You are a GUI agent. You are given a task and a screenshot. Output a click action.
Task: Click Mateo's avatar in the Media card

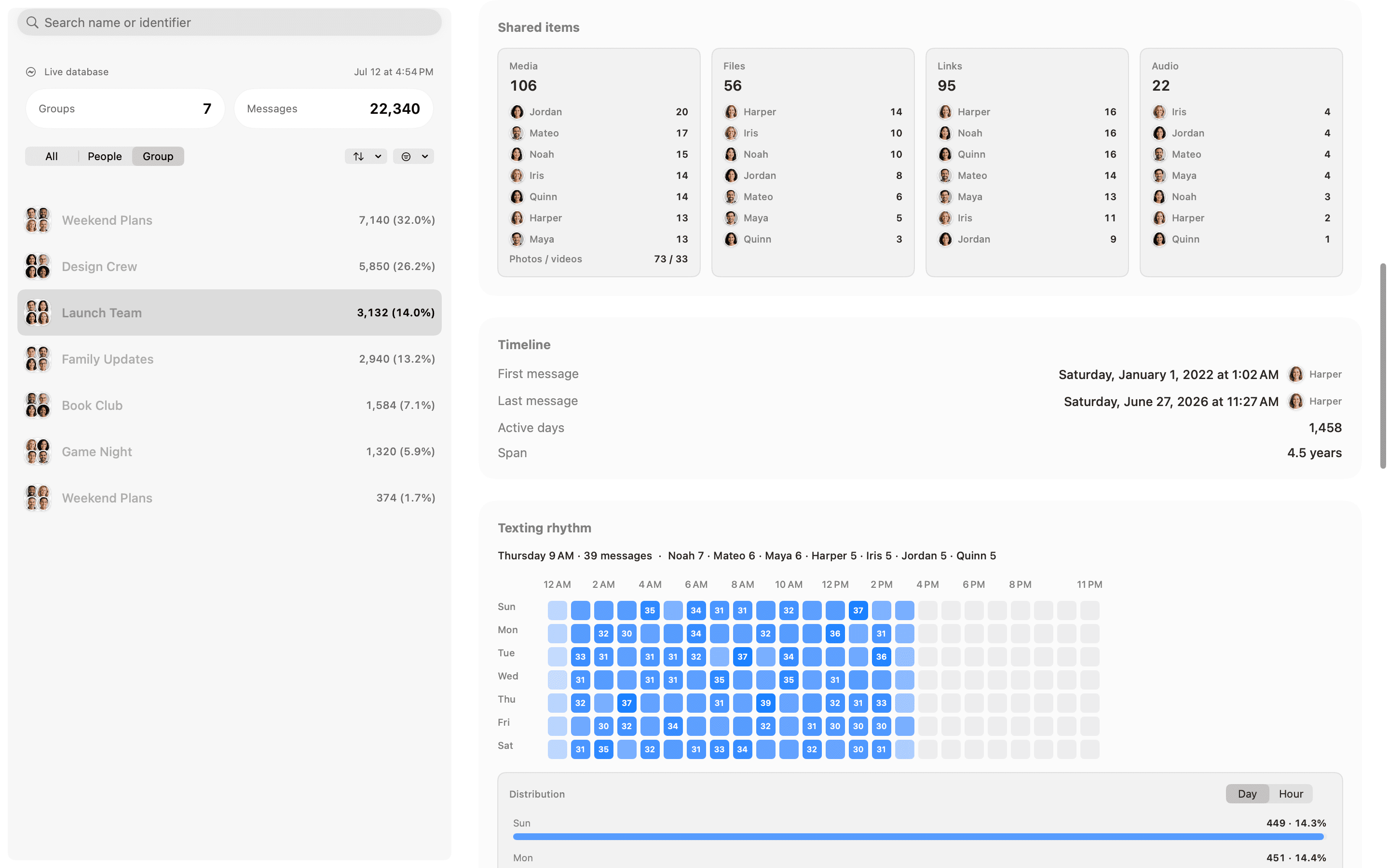[x=517, y=133]
